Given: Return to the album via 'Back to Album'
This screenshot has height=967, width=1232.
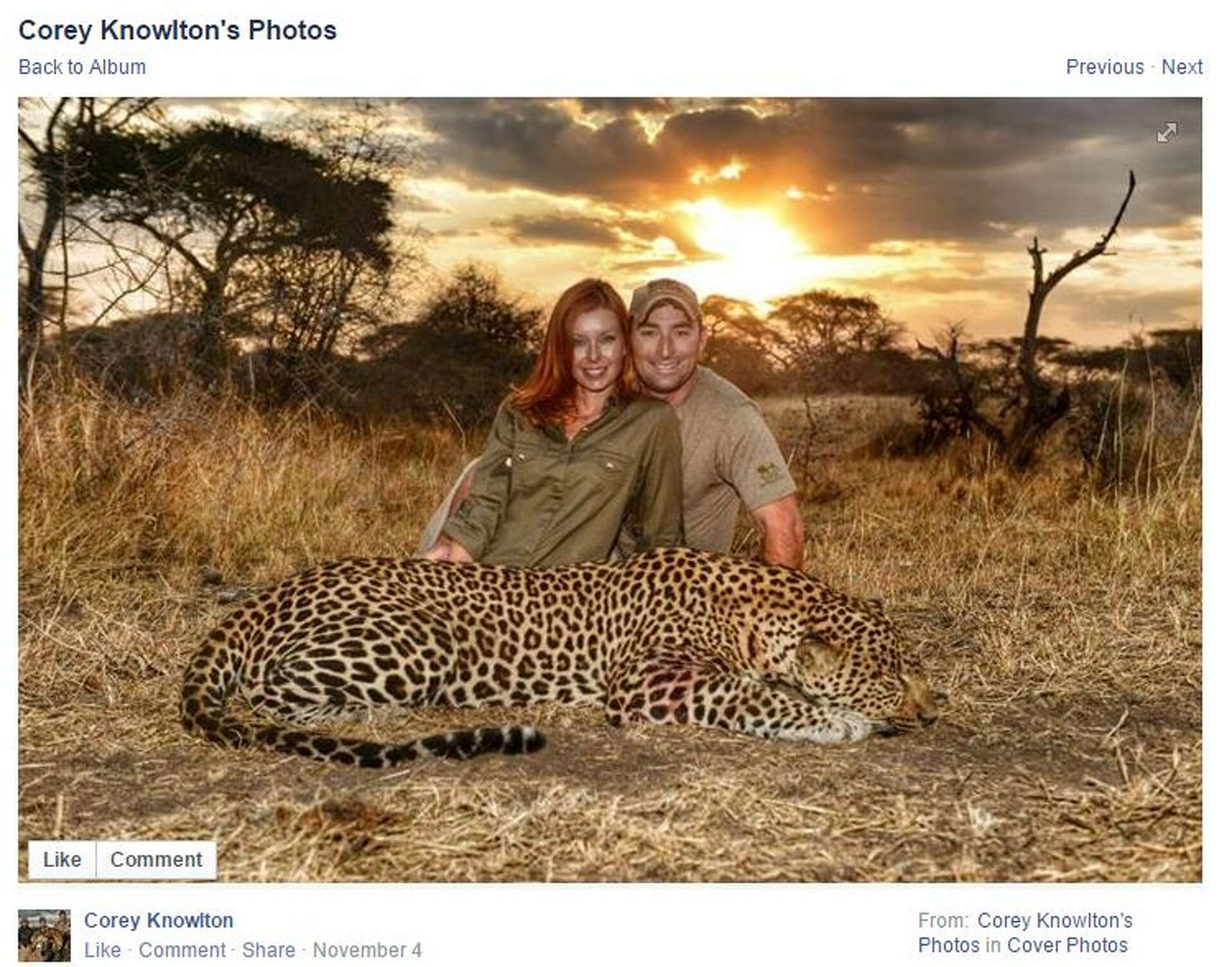Looking at the screenshot, I should pos(81,66).
